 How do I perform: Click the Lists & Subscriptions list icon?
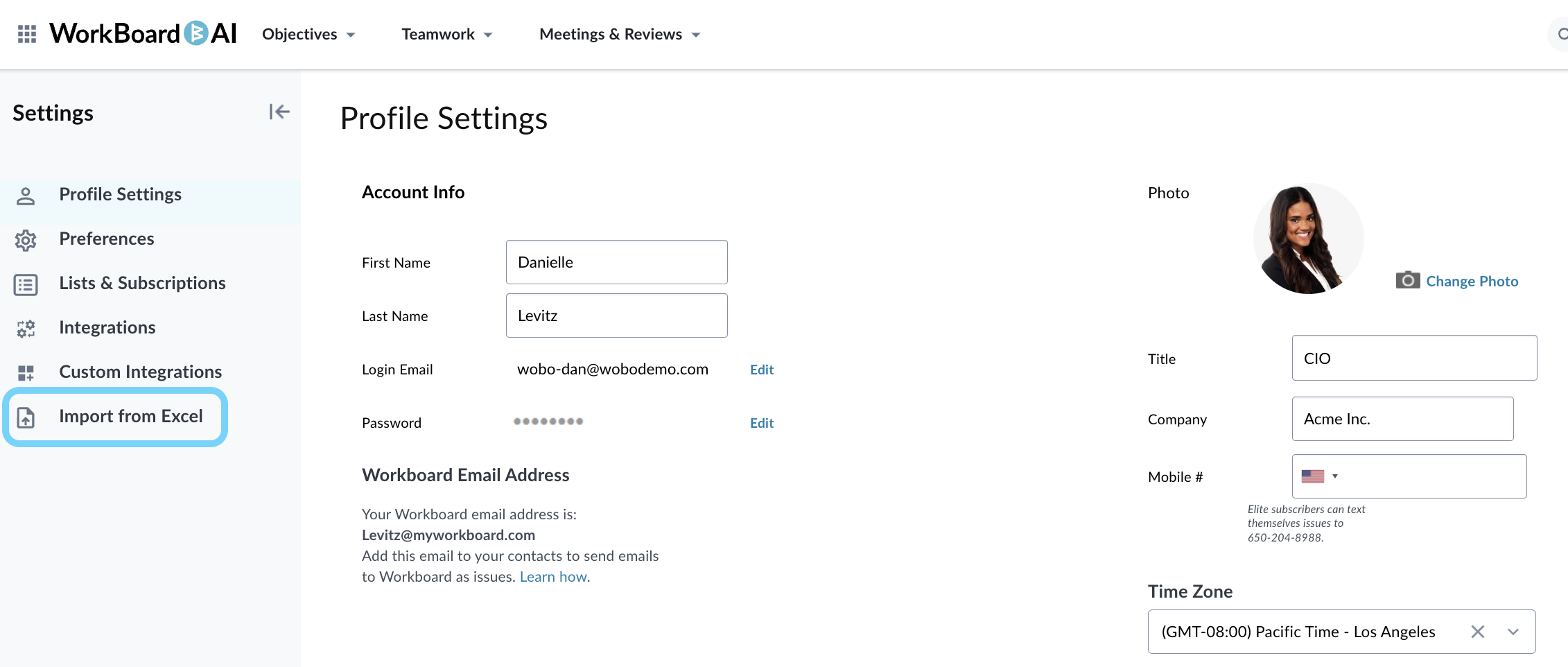tap(26, 284)
